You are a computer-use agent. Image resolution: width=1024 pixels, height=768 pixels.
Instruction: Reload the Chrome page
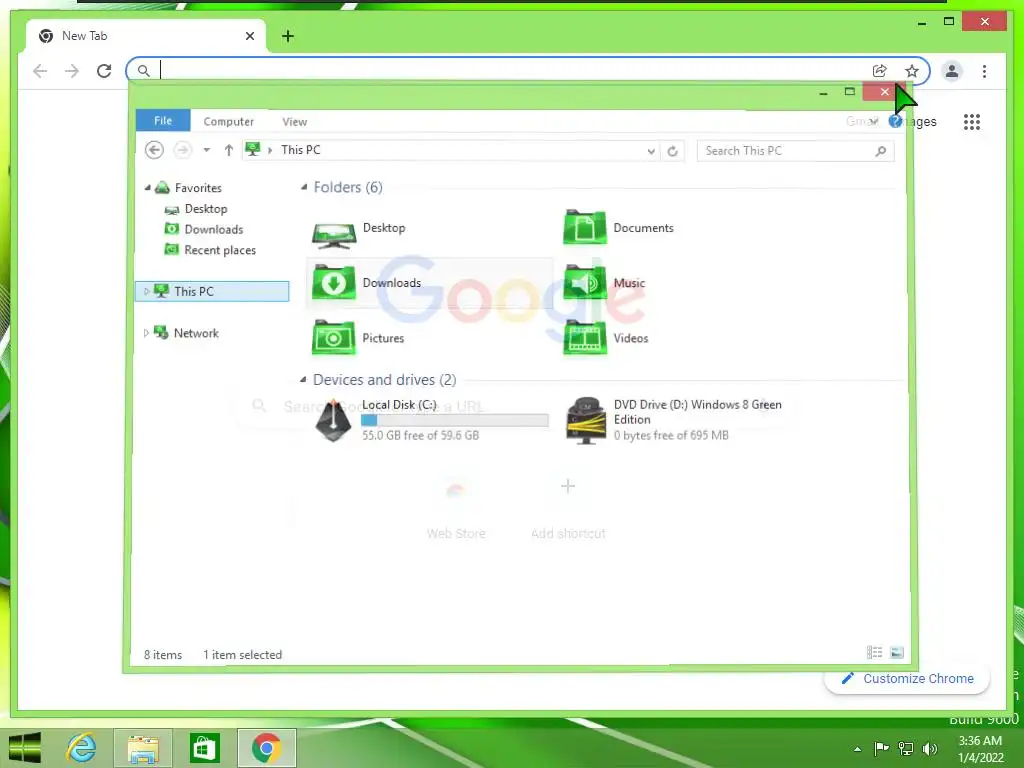104,71
